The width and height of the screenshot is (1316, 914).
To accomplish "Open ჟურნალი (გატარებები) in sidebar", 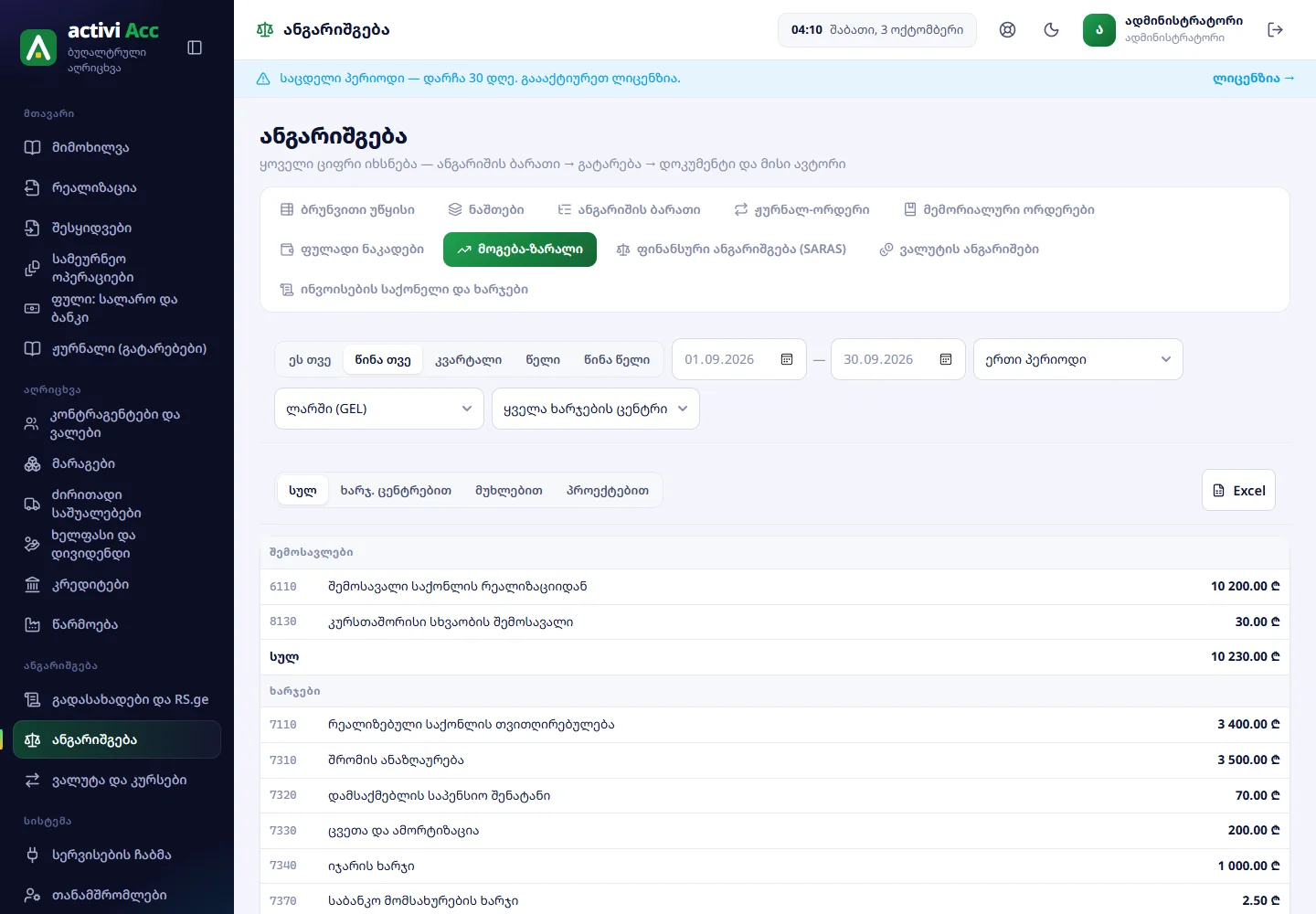I will tap(117, 348).
